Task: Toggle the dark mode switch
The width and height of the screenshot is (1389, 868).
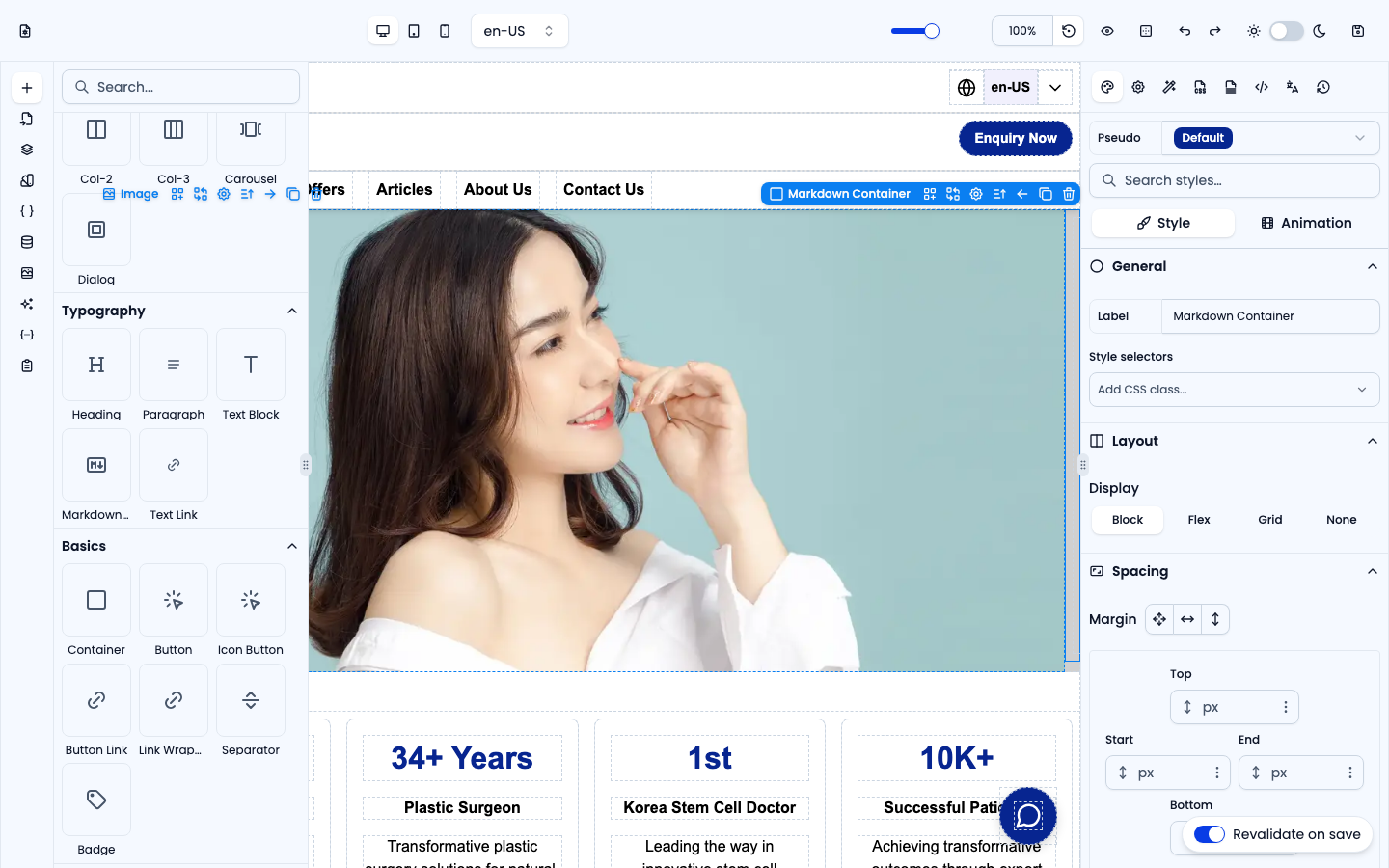Action: 1287,31
